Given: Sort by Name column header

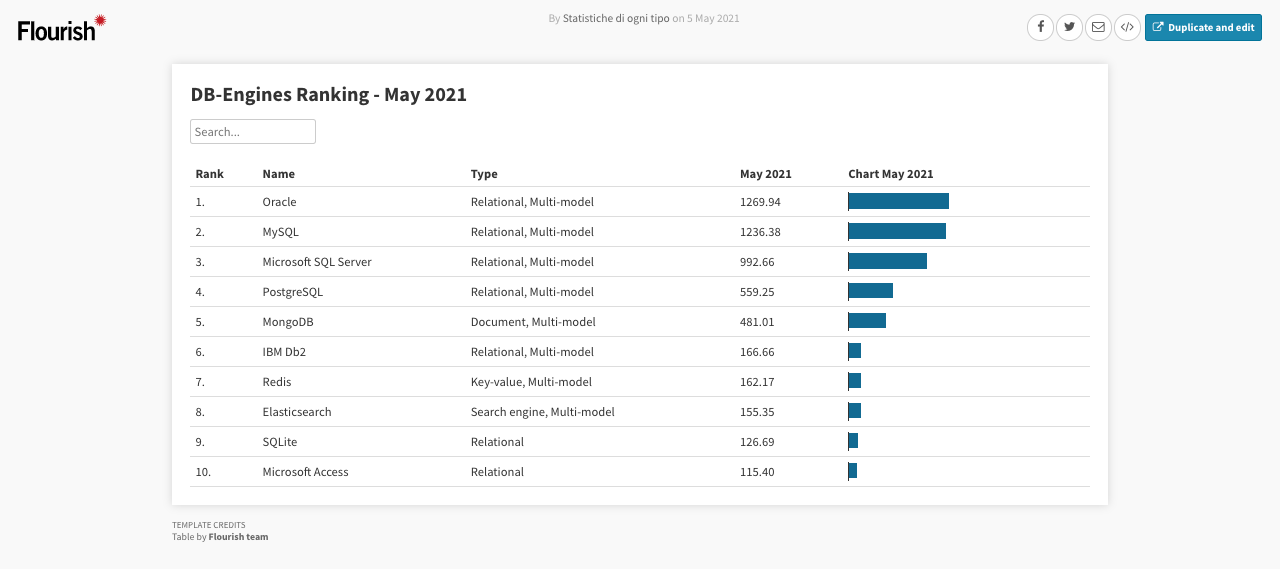Looking at the screenshot, I should pos(279,174).
